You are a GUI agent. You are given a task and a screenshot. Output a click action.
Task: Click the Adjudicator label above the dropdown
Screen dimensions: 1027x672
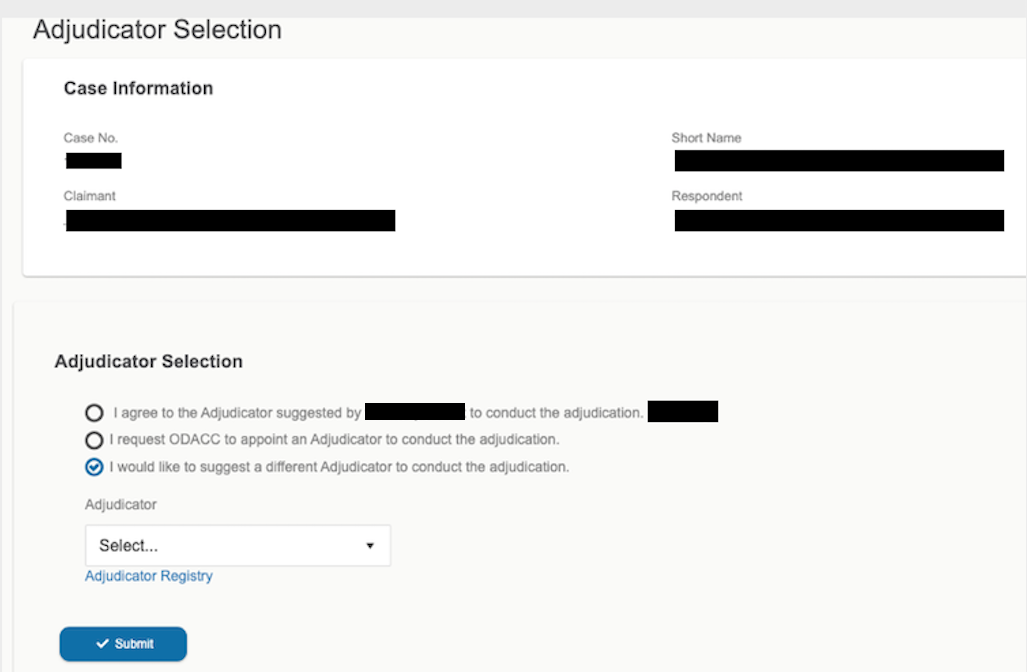(120, 505)
